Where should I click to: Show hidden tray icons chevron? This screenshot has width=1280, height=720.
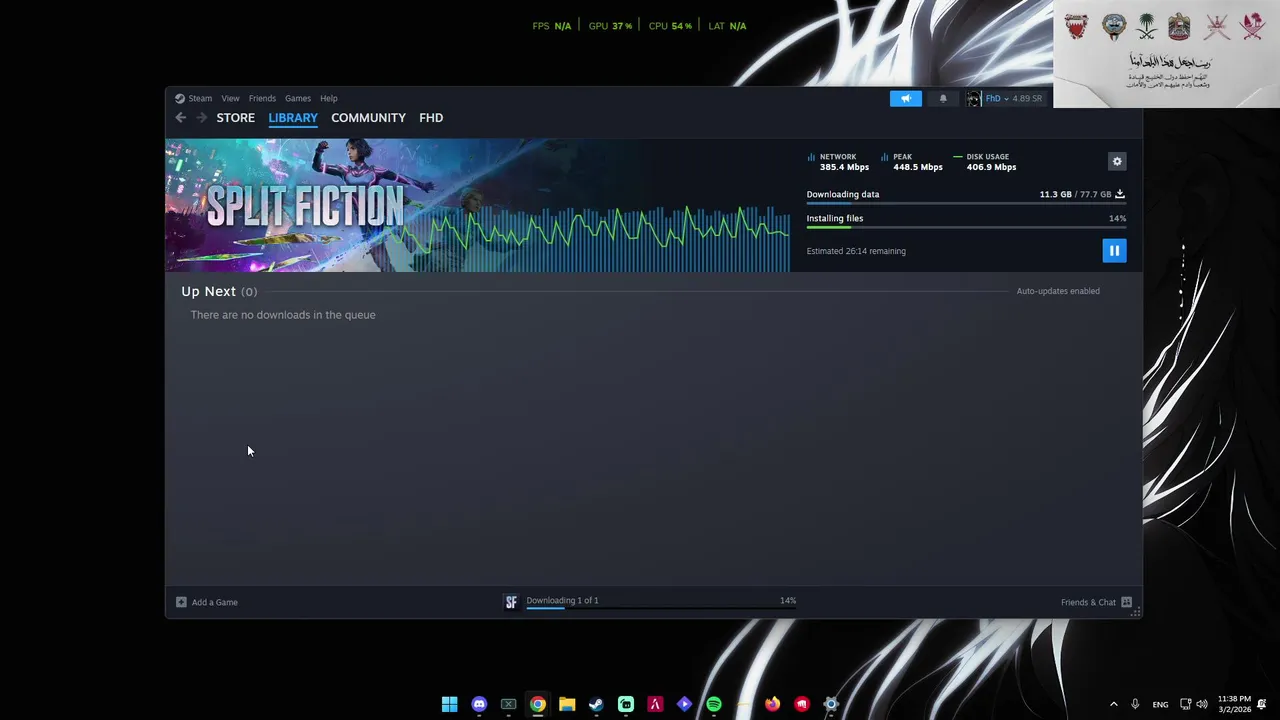tap(1113, 704)
